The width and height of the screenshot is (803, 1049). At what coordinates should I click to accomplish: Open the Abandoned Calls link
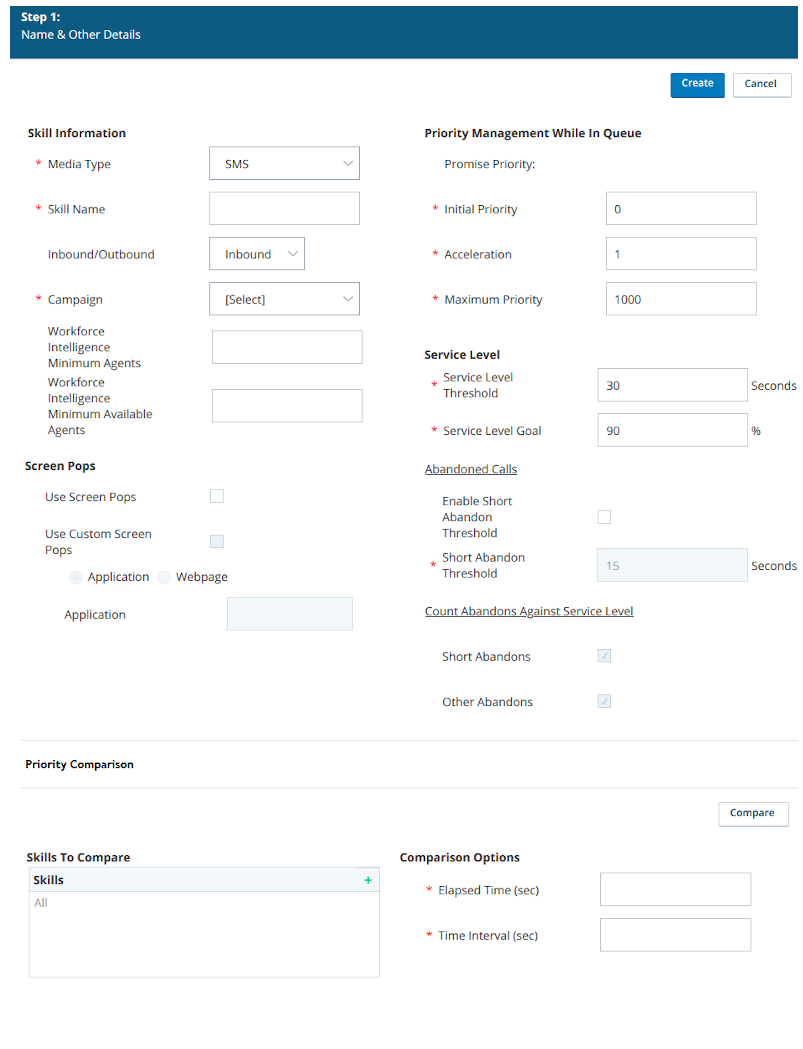[470, 468]
